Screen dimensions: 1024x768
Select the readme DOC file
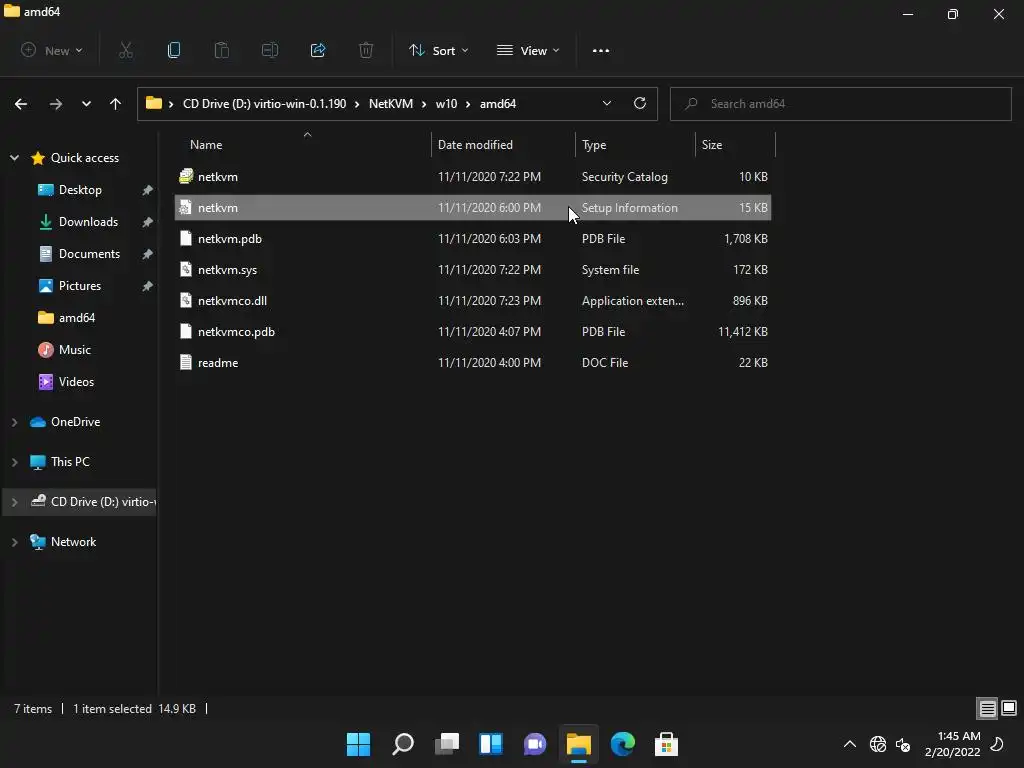point(473,363)
